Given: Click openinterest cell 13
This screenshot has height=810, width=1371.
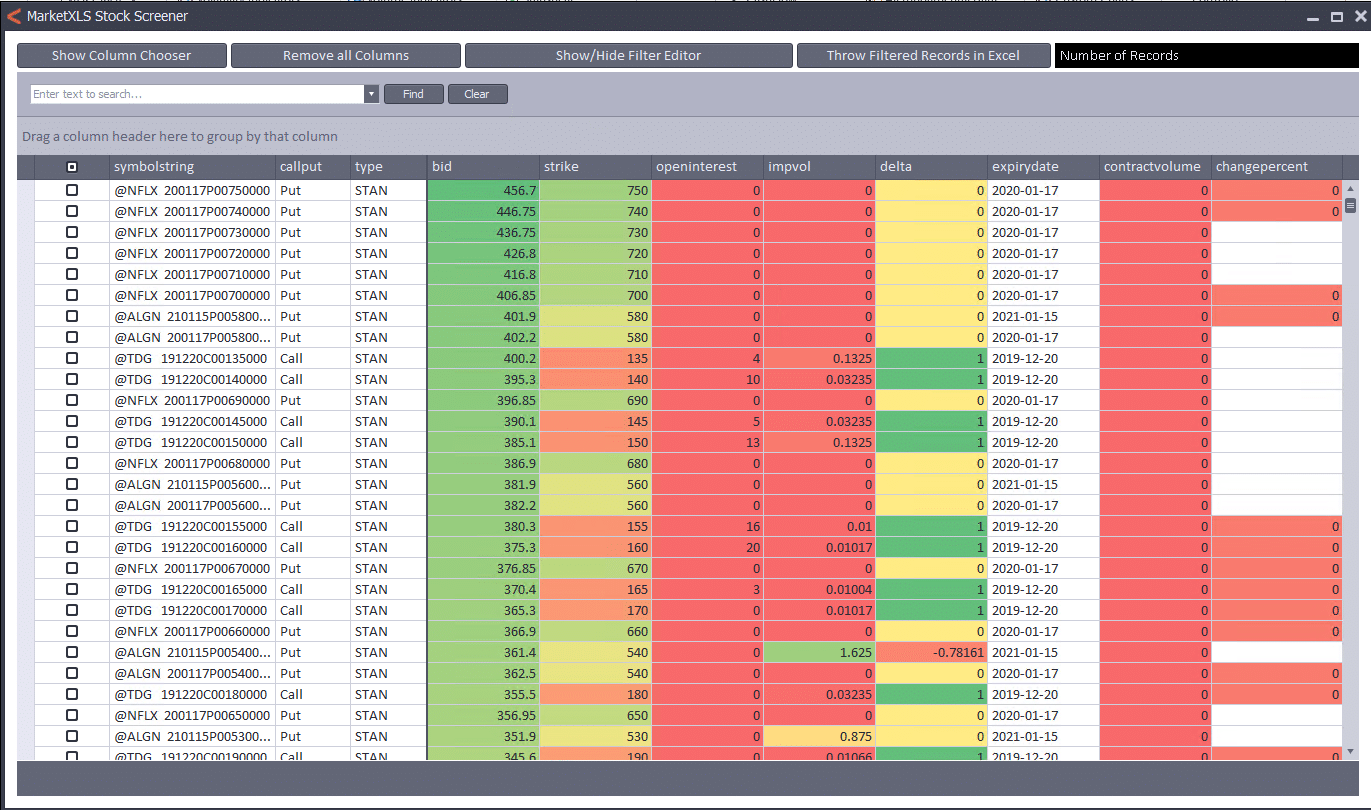Looking at the screenshot, I should [x=707, y=442].
